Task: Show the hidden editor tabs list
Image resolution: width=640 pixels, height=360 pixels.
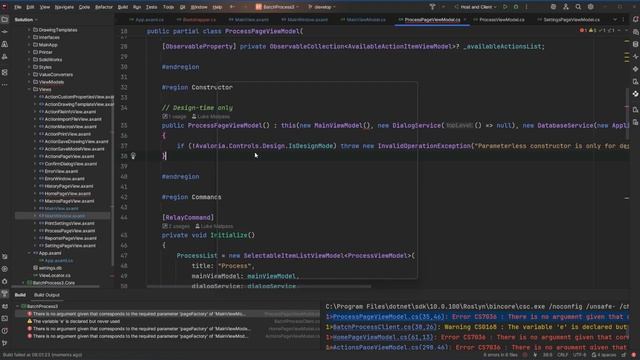Action: pyautogui.click(x=615, y=20)
